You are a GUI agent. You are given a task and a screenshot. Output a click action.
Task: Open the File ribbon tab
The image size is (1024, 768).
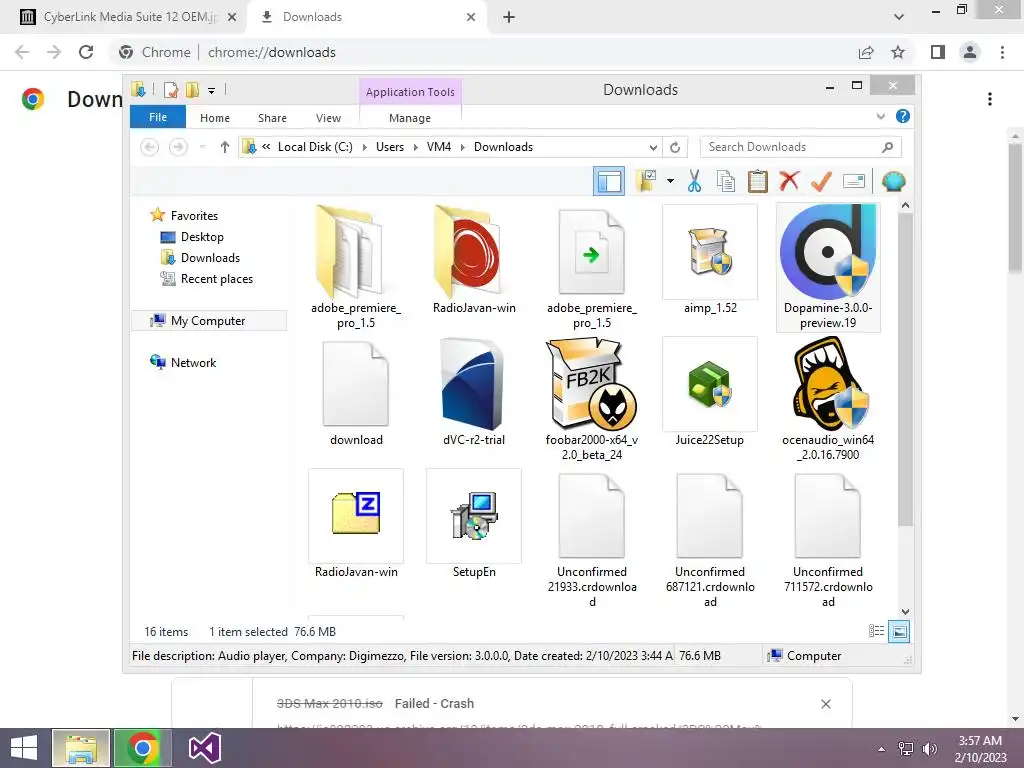pyautogui.click(x=158, y=117)
